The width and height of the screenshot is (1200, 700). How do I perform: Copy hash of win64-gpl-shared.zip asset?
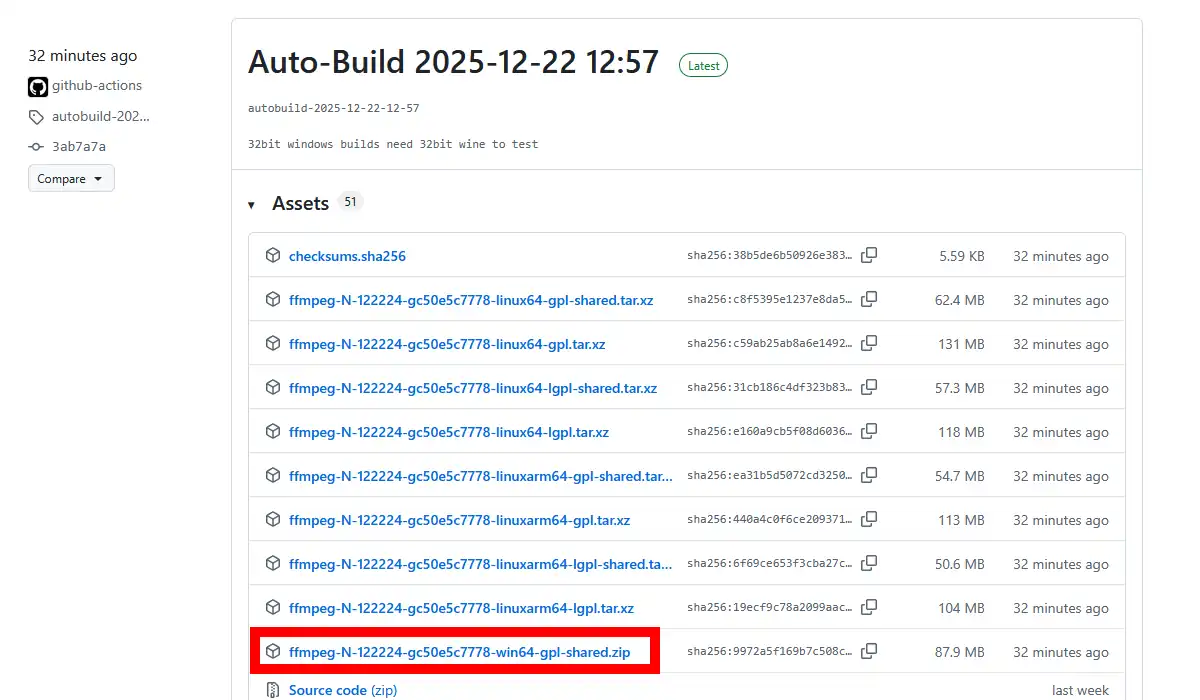click(869, 652)
